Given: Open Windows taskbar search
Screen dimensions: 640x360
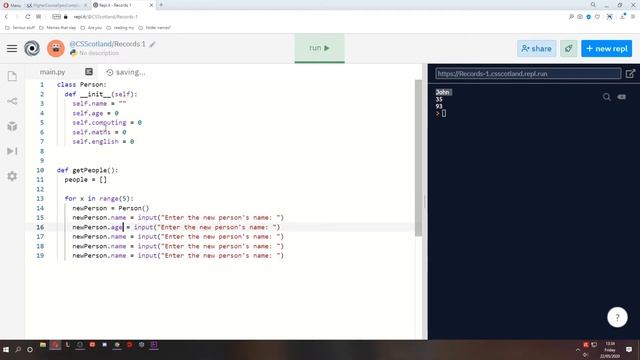Looking at the screenshot, I should click(18, 350).
